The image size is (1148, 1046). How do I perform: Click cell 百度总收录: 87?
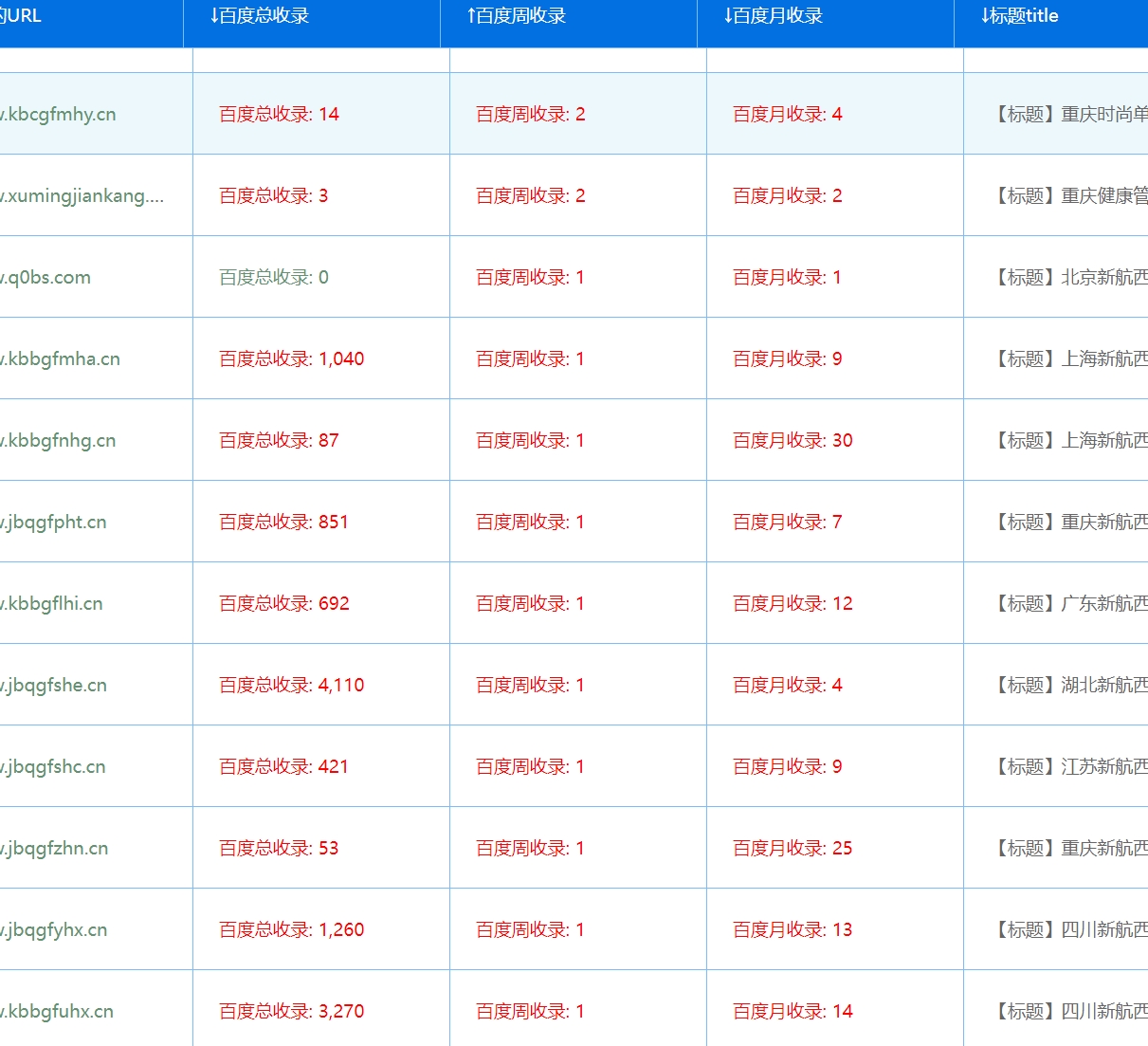(279, 440)
